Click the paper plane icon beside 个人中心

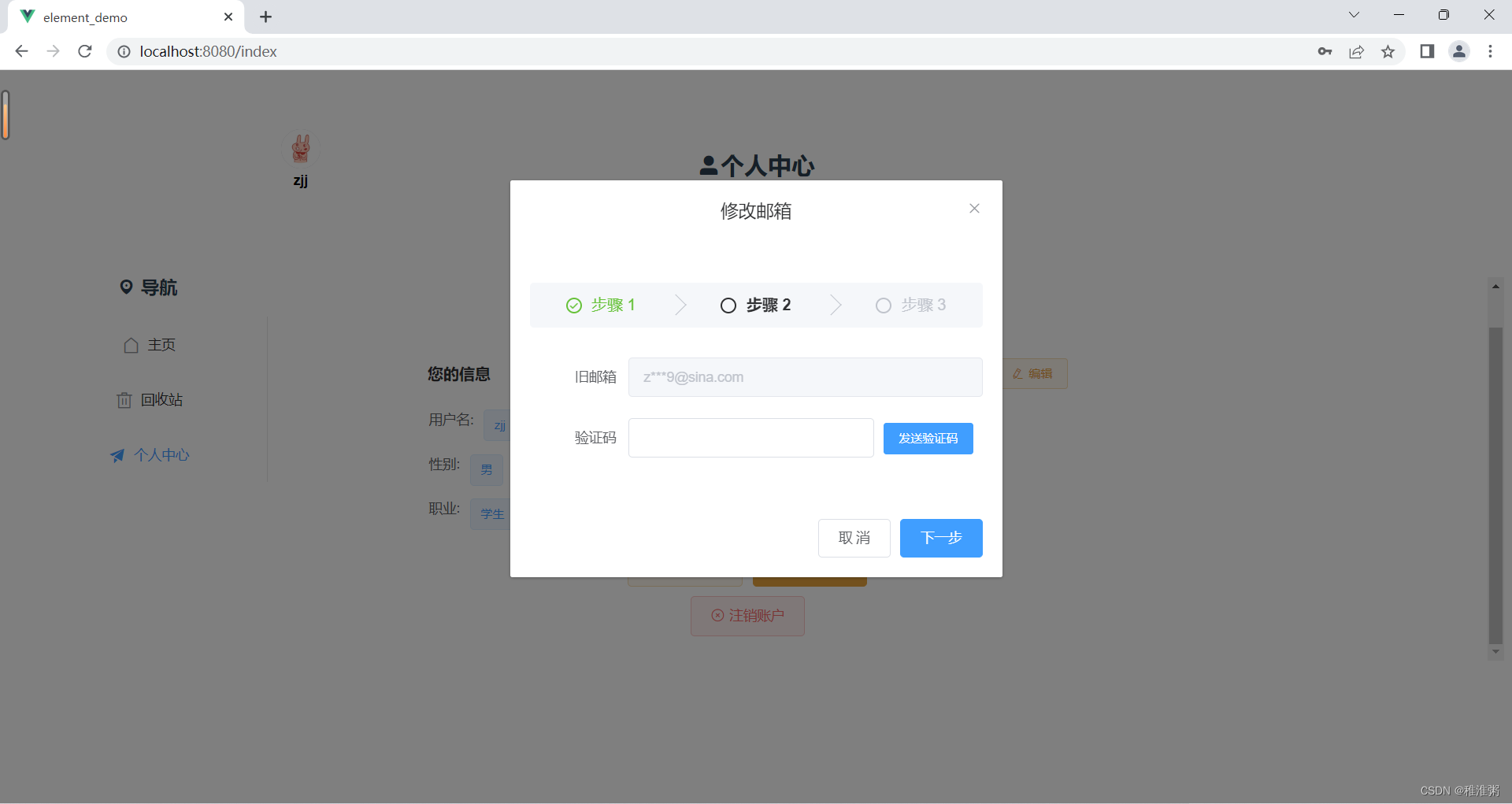tap(117, 455)
